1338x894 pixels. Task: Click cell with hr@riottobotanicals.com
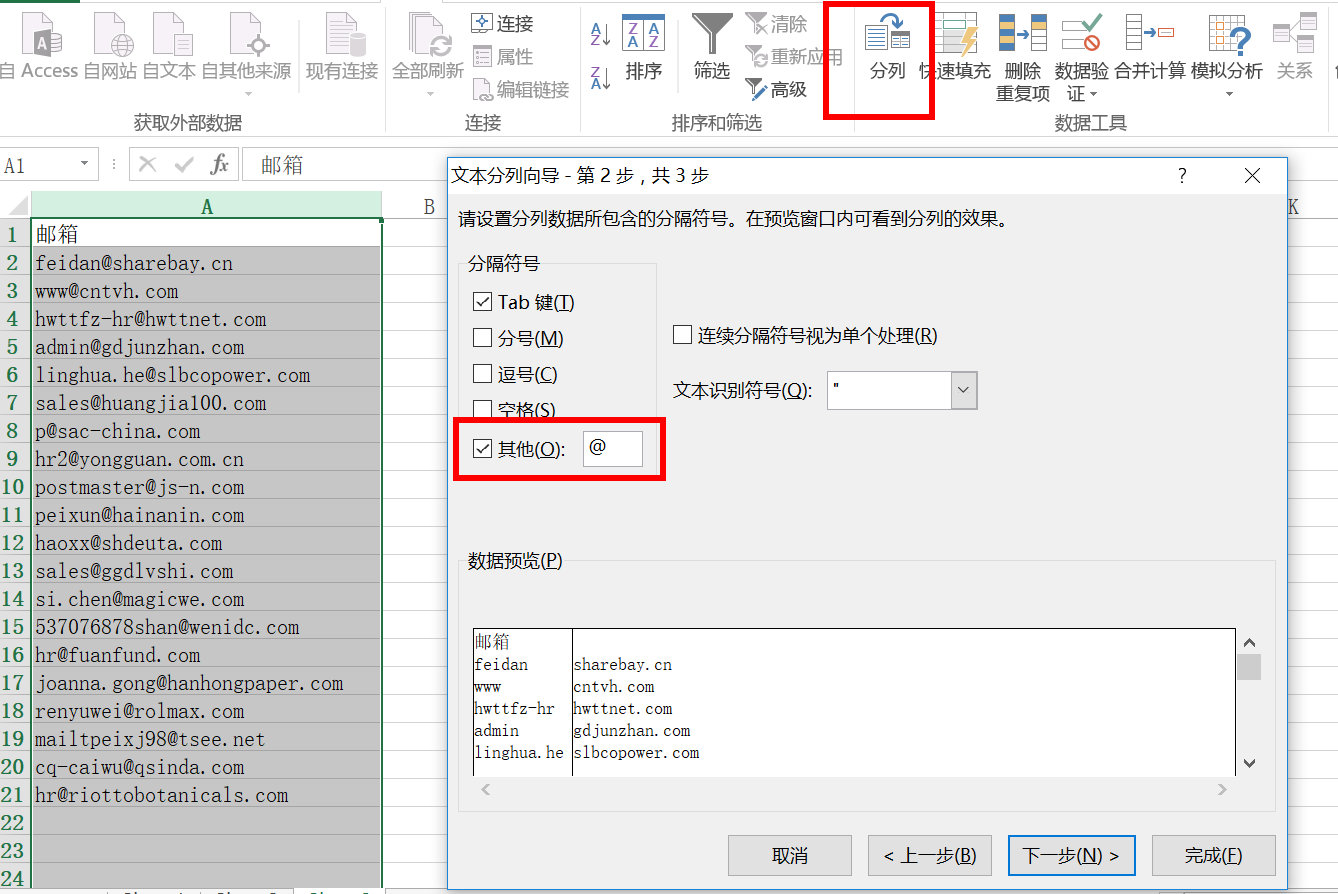207,795
